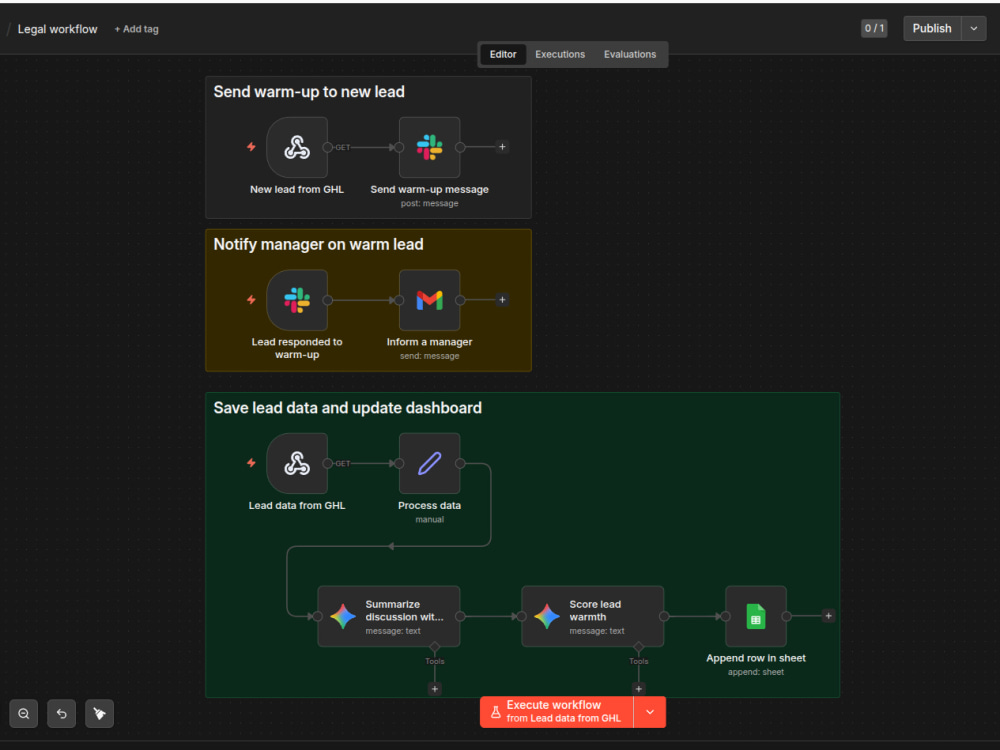1000x750 pixels.
Task: Click the GET label after New lead from GHL
Action: [x=342, y=147]
